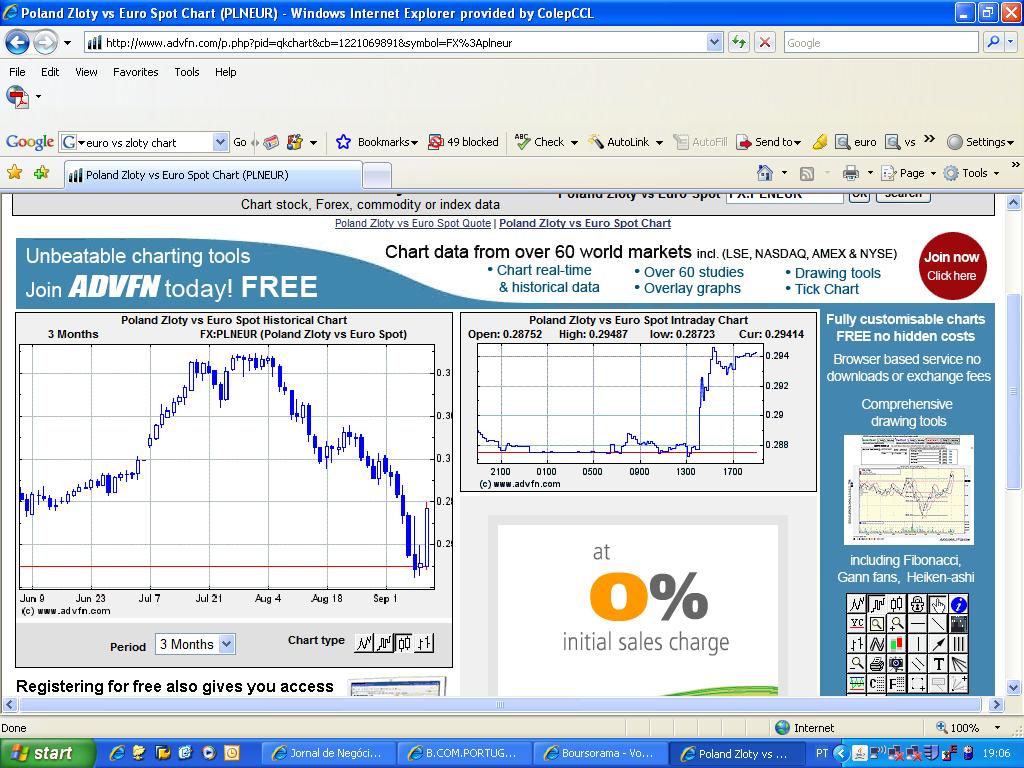
Task: Switch to B.COM.PORTUG taskbar window
Action: [x=464, y=754]
